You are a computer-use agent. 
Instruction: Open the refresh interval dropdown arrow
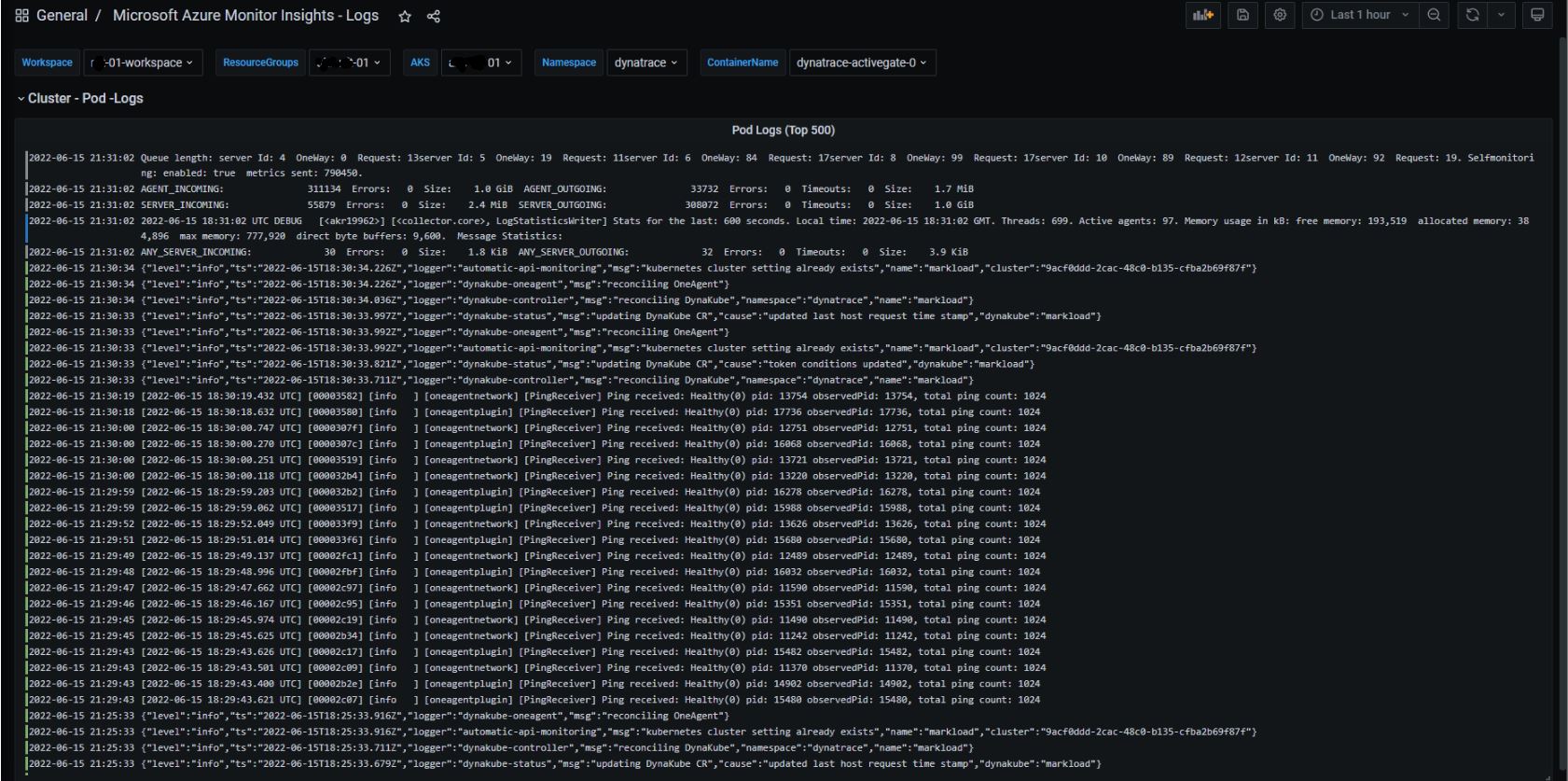tap(1501, 15)
